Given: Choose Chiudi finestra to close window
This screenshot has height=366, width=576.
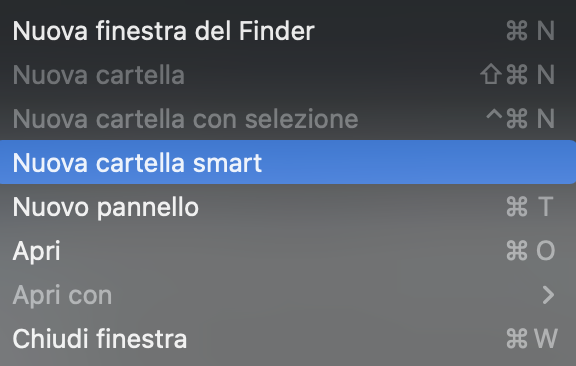Looking at the screenshot, I should (288, 338).
